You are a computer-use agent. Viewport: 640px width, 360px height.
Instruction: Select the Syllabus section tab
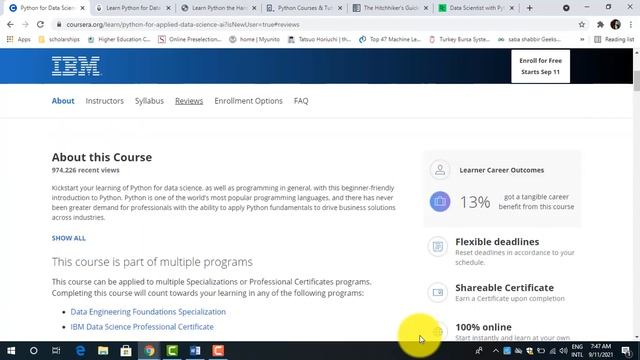(149, 101)
